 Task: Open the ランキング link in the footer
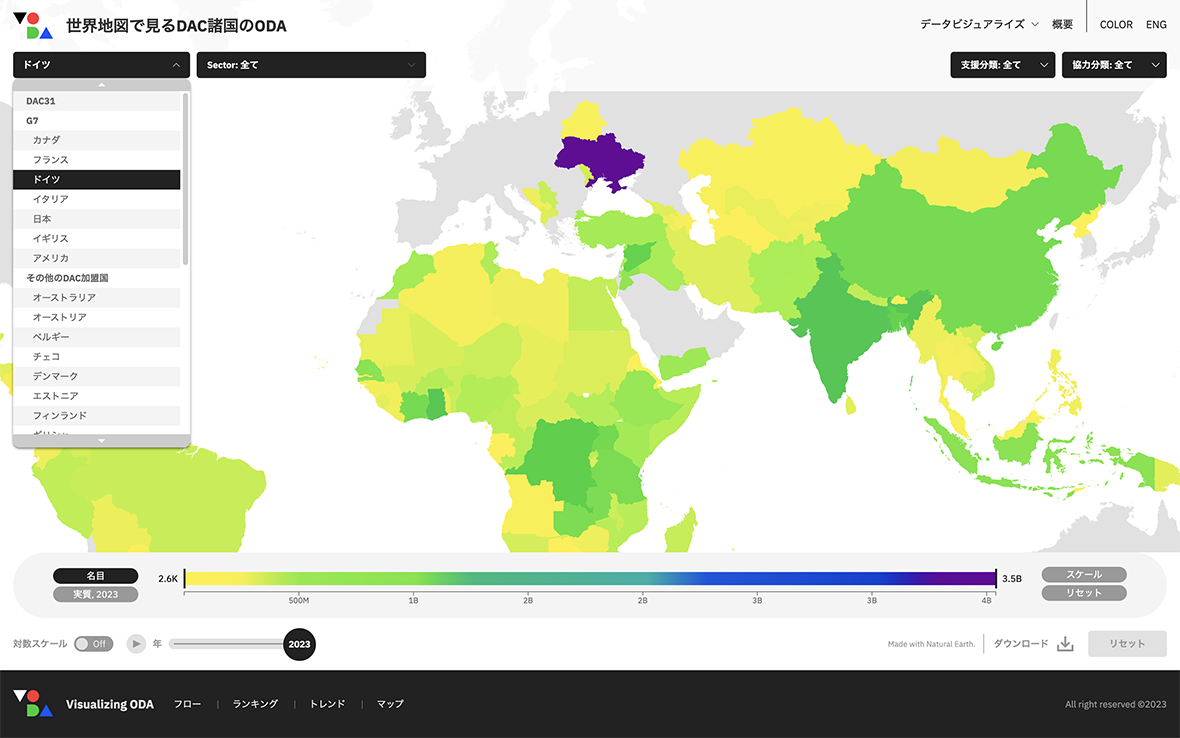coord(255,704)
